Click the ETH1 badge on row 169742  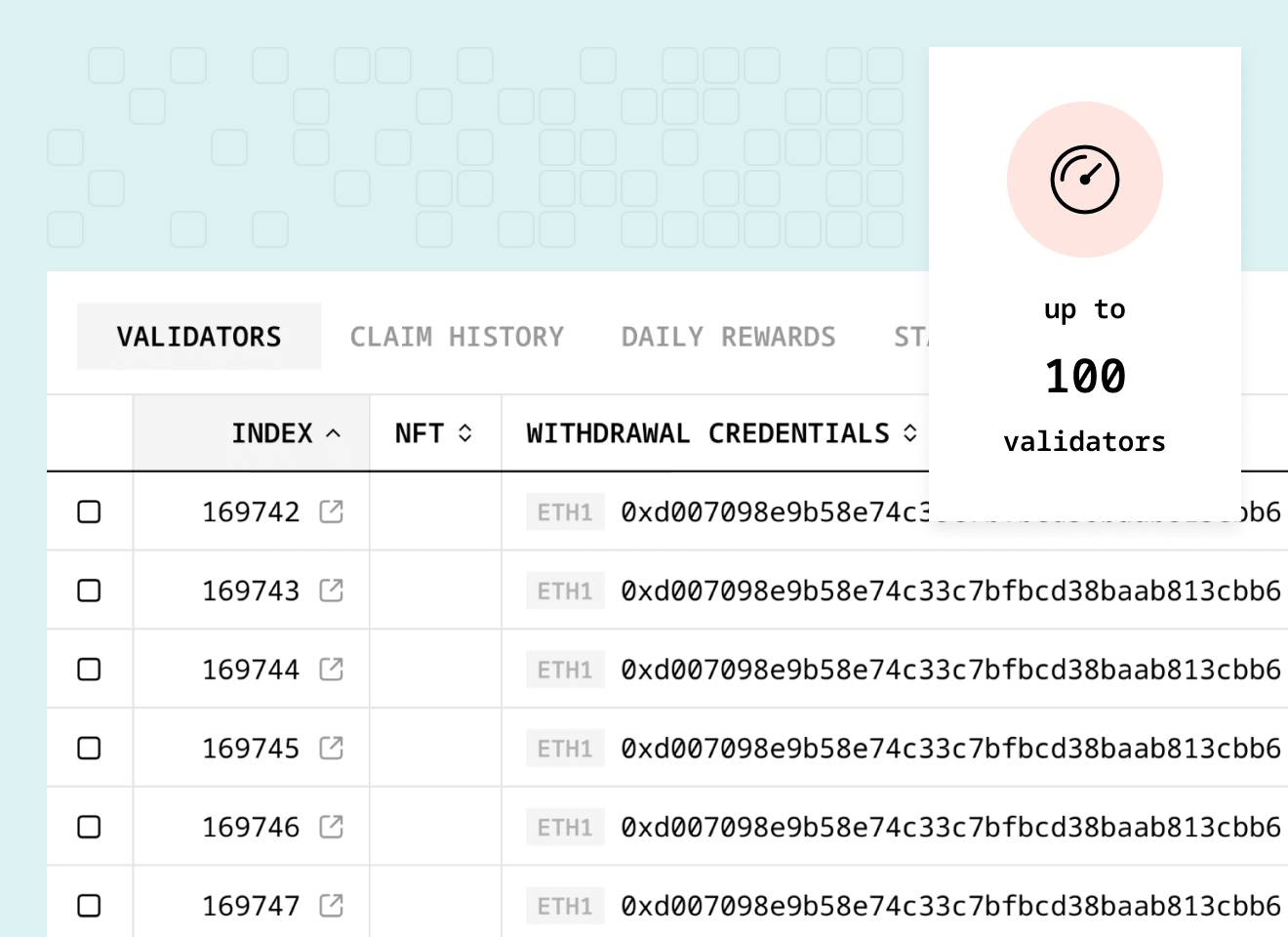coord(565,511)
